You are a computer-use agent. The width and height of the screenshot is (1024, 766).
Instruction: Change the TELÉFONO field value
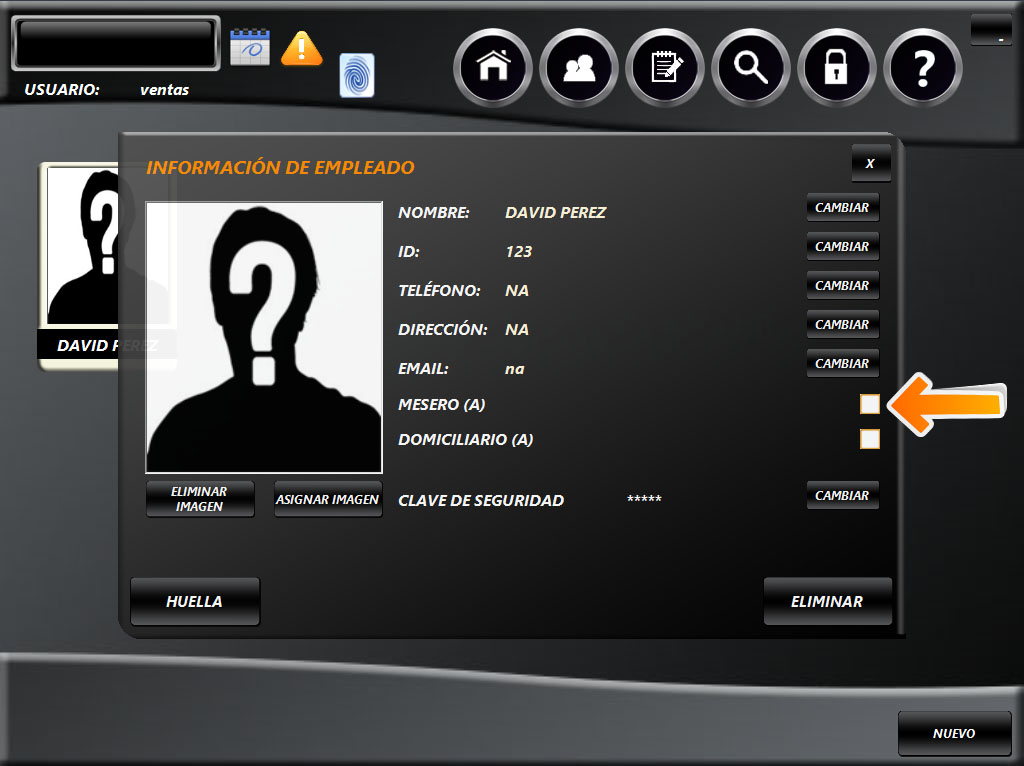pos(842,286)
